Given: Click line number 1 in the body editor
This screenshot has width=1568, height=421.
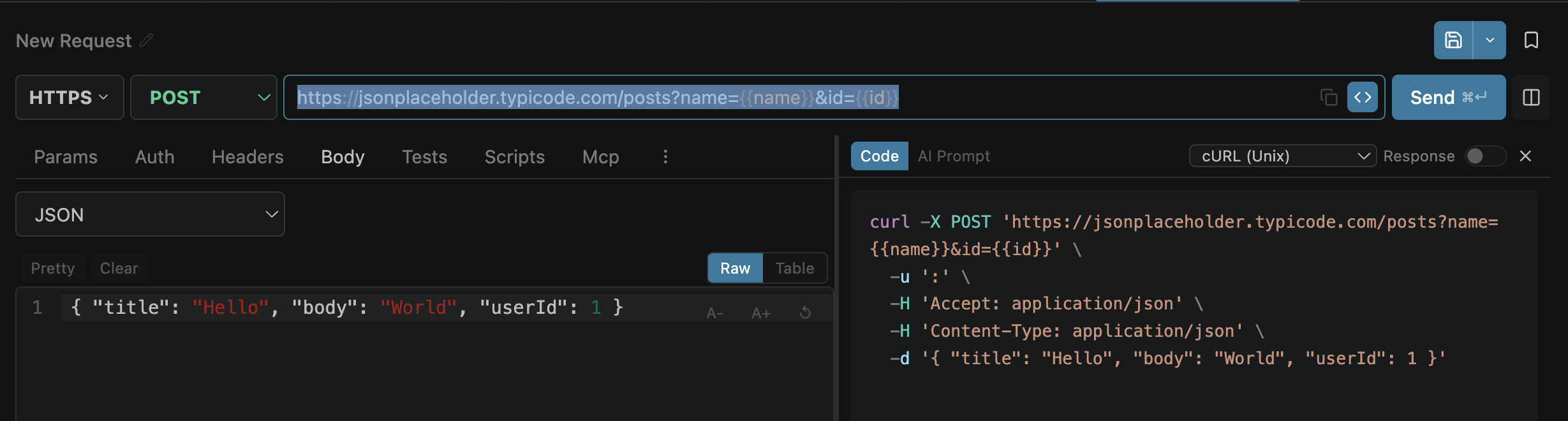Looking at the screenshot, I should [38, 307].
